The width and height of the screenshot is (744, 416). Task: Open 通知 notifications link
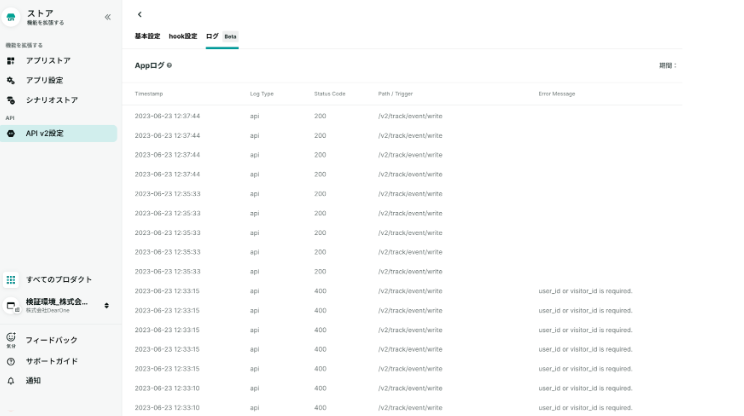click(33, 380)
